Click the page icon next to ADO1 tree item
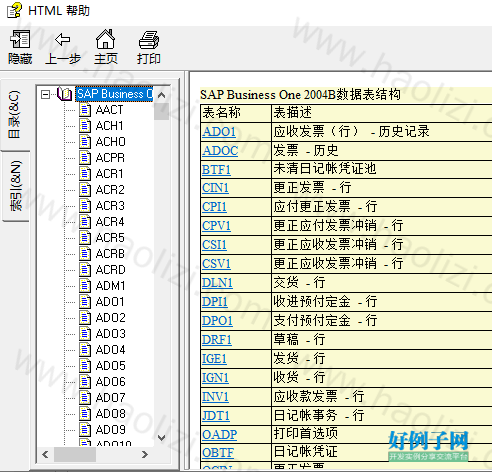This screenshot has width=492, height=472. [x=85, y=302]
